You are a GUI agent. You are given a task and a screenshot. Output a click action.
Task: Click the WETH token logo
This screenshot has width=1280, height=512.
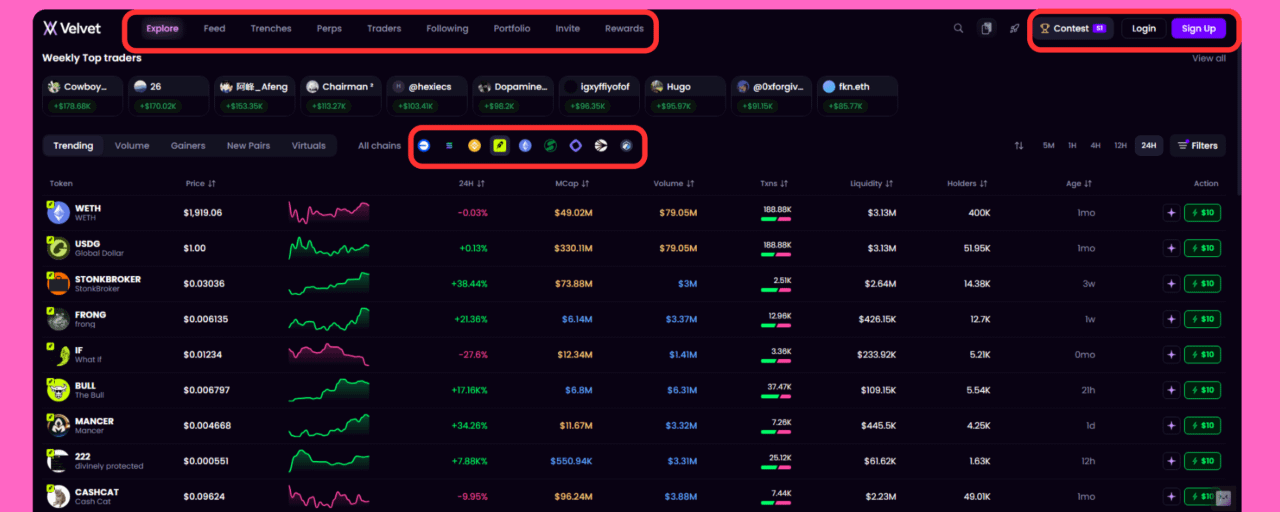coord(58,212)
